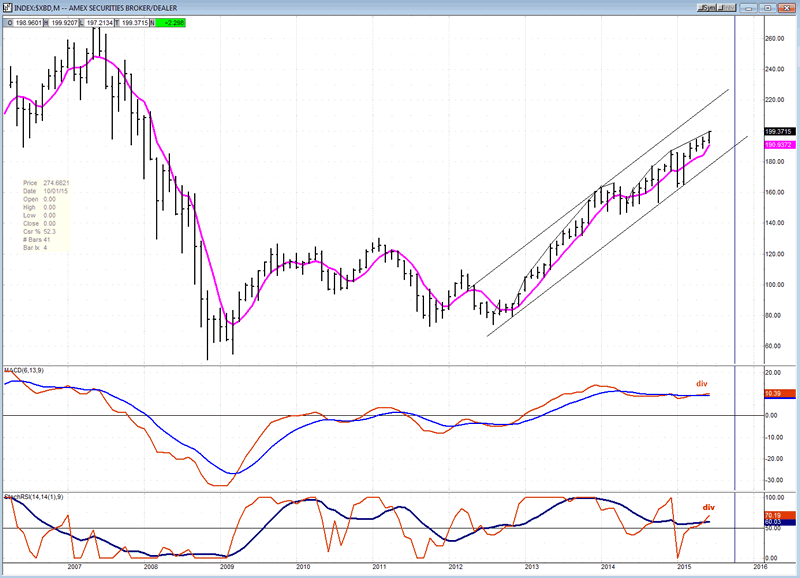The width and height of the screenshot is (800, 578).
Task: Click the magenta 198.9372 moving average tag
Action: click(x=778, y=144)
